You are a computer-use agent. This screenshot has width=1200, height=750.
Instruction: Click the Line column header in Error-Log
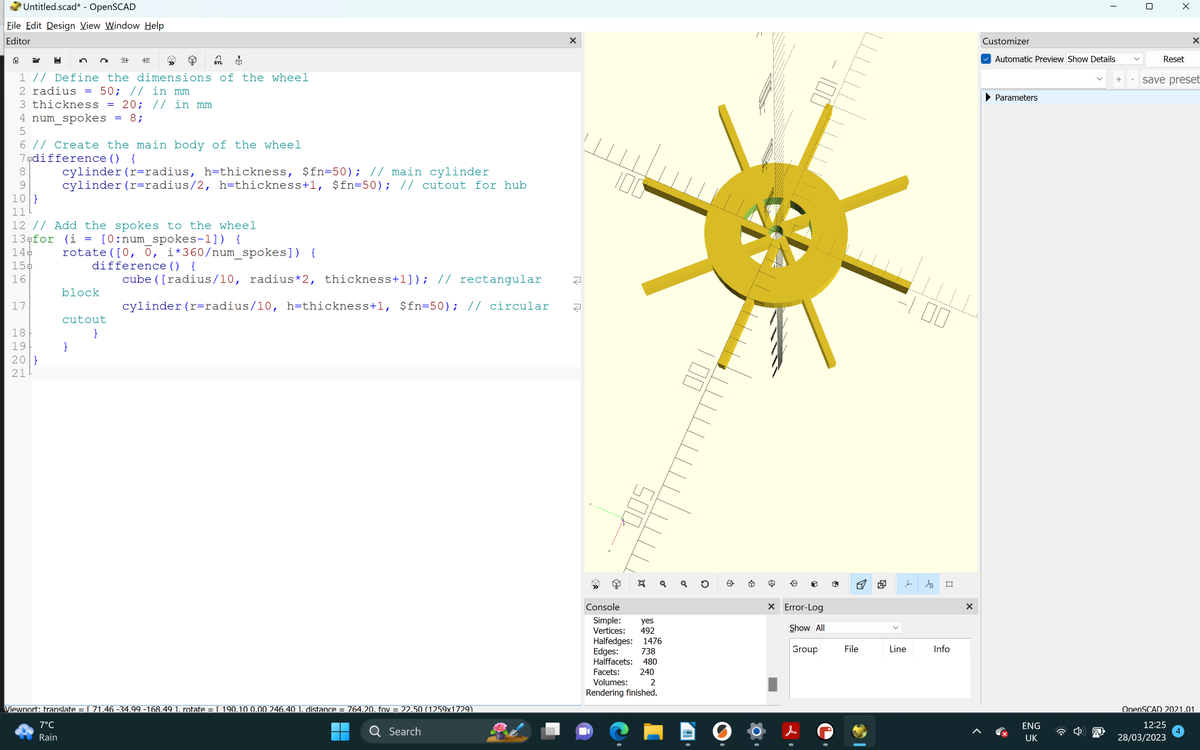pos(898,649)
